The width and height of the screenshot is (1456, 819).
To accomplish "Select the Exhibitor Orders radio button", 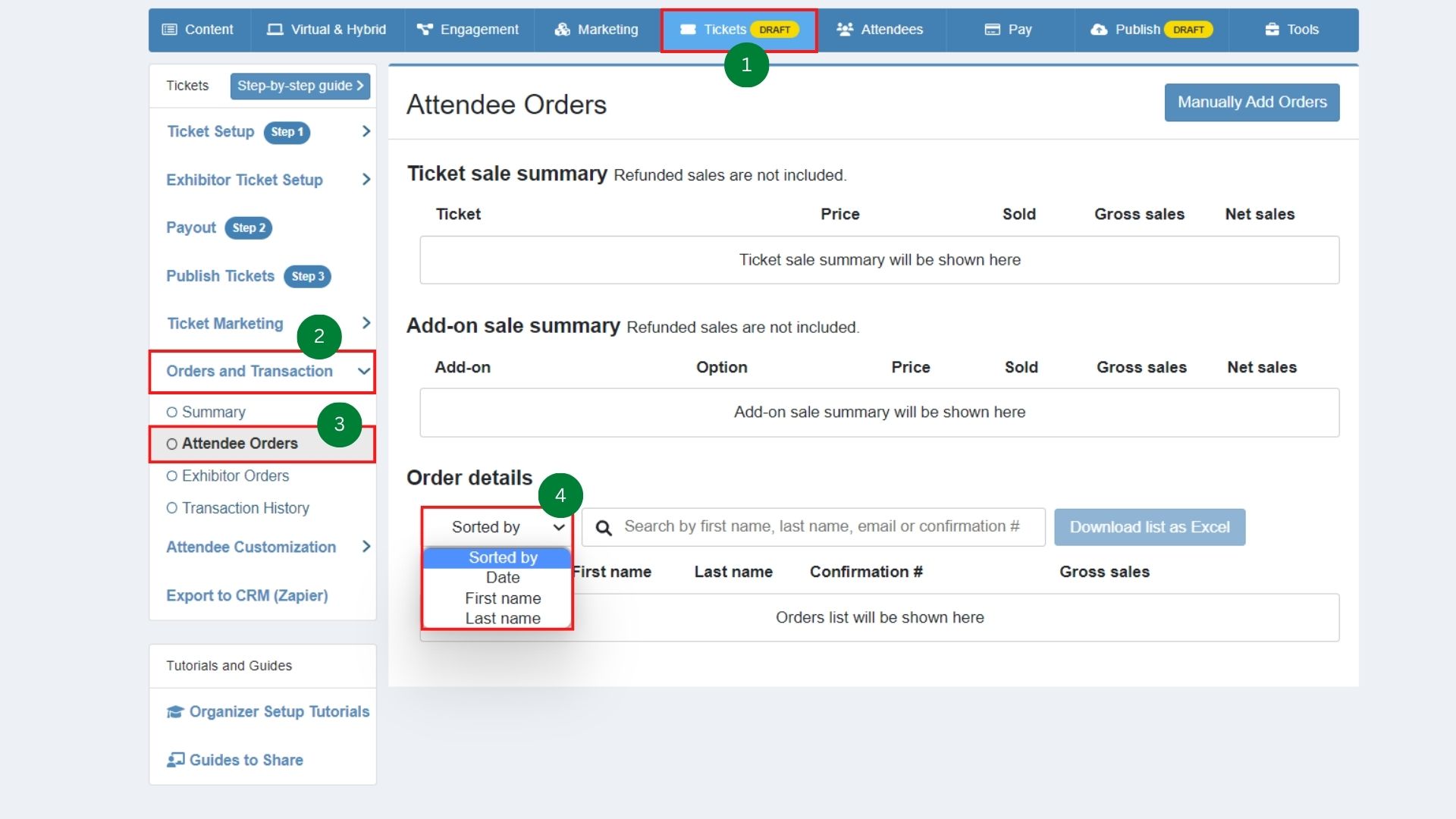I will click(171, 476).
